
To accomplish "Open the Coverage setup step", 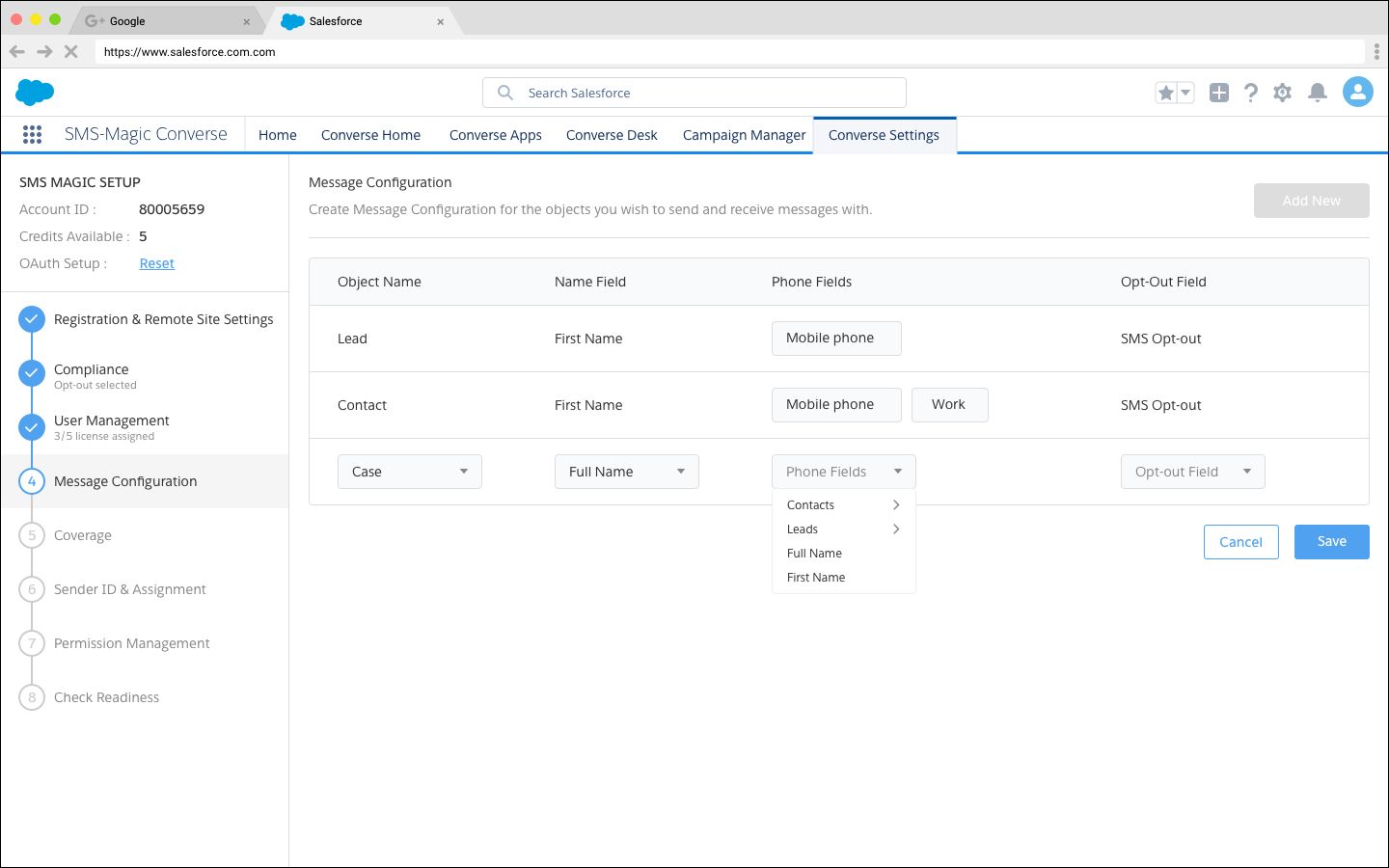I will pyautogui.click(x=83, y=535).
